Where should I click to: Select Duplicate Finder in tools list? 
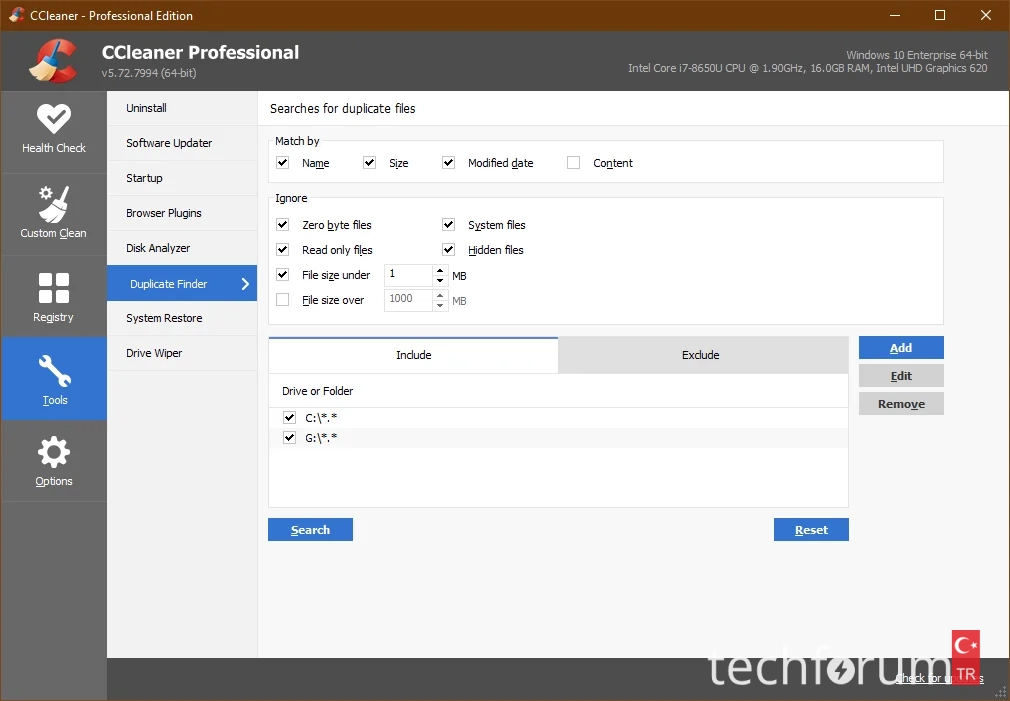[x=182, y=283]
